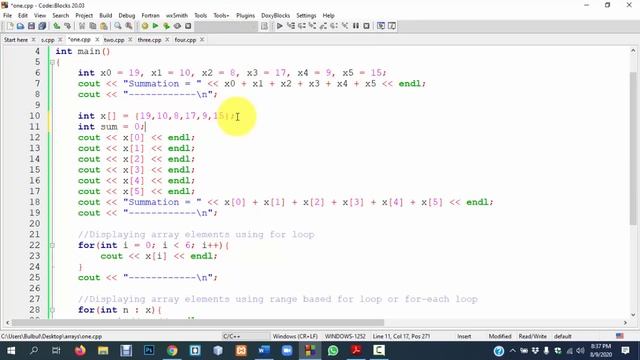640x360 pixels.
Task: Open Firefox from the taskbar
Action: point(80,351)
